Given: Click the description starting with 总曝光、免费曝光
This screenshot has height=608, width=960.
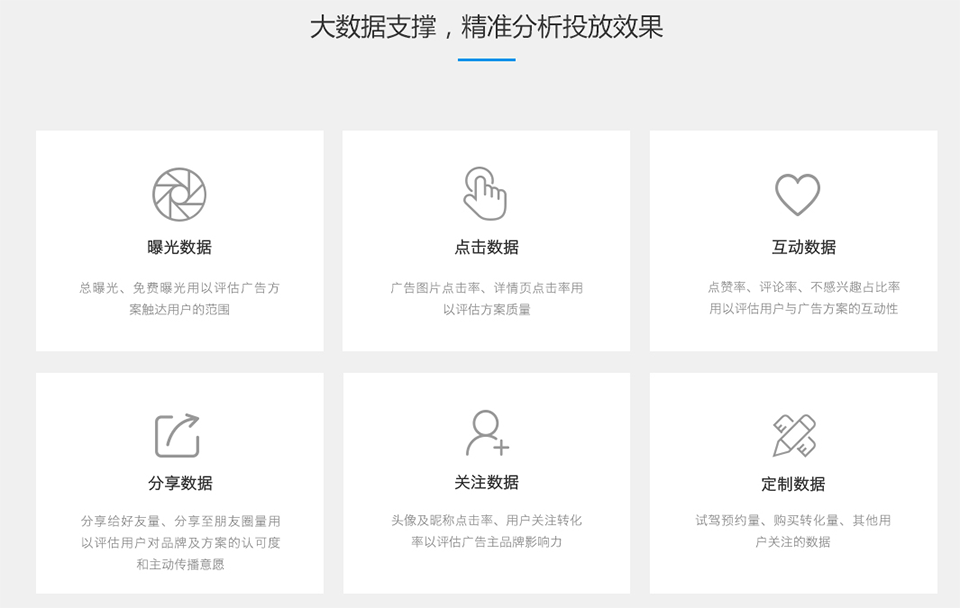Looking at the screenshot, I should (180, 298).
